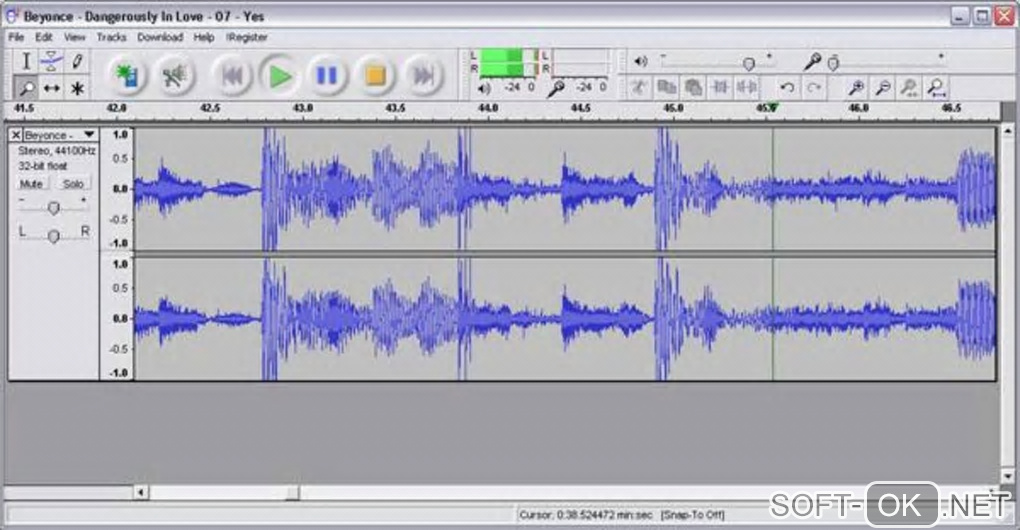
Task: Click the input volume microphone icon
Action: (x=812, y=62)
